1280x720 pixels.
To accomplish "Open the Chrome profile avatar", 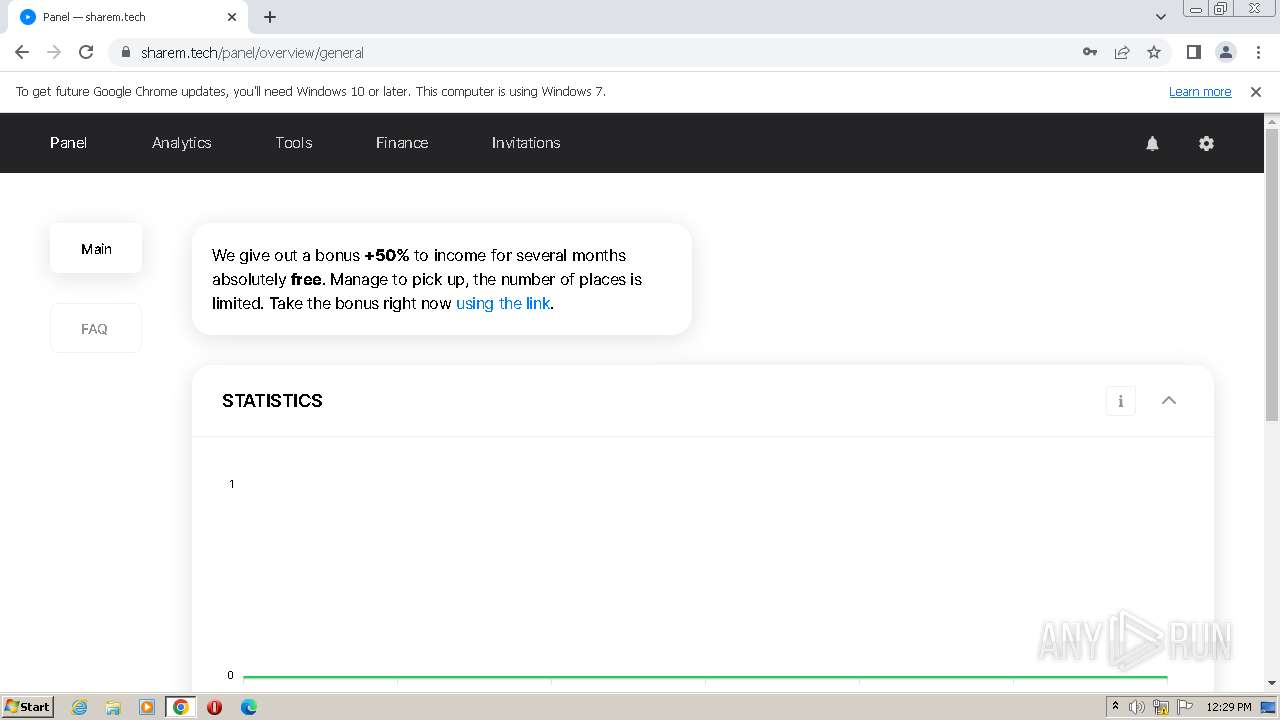I will pos(1226,52).
